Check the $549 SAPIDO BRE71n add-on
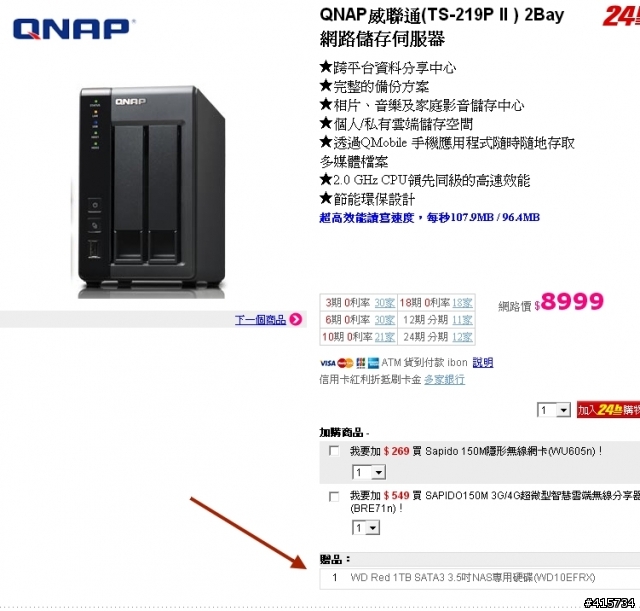 click(x=334, y=497)
